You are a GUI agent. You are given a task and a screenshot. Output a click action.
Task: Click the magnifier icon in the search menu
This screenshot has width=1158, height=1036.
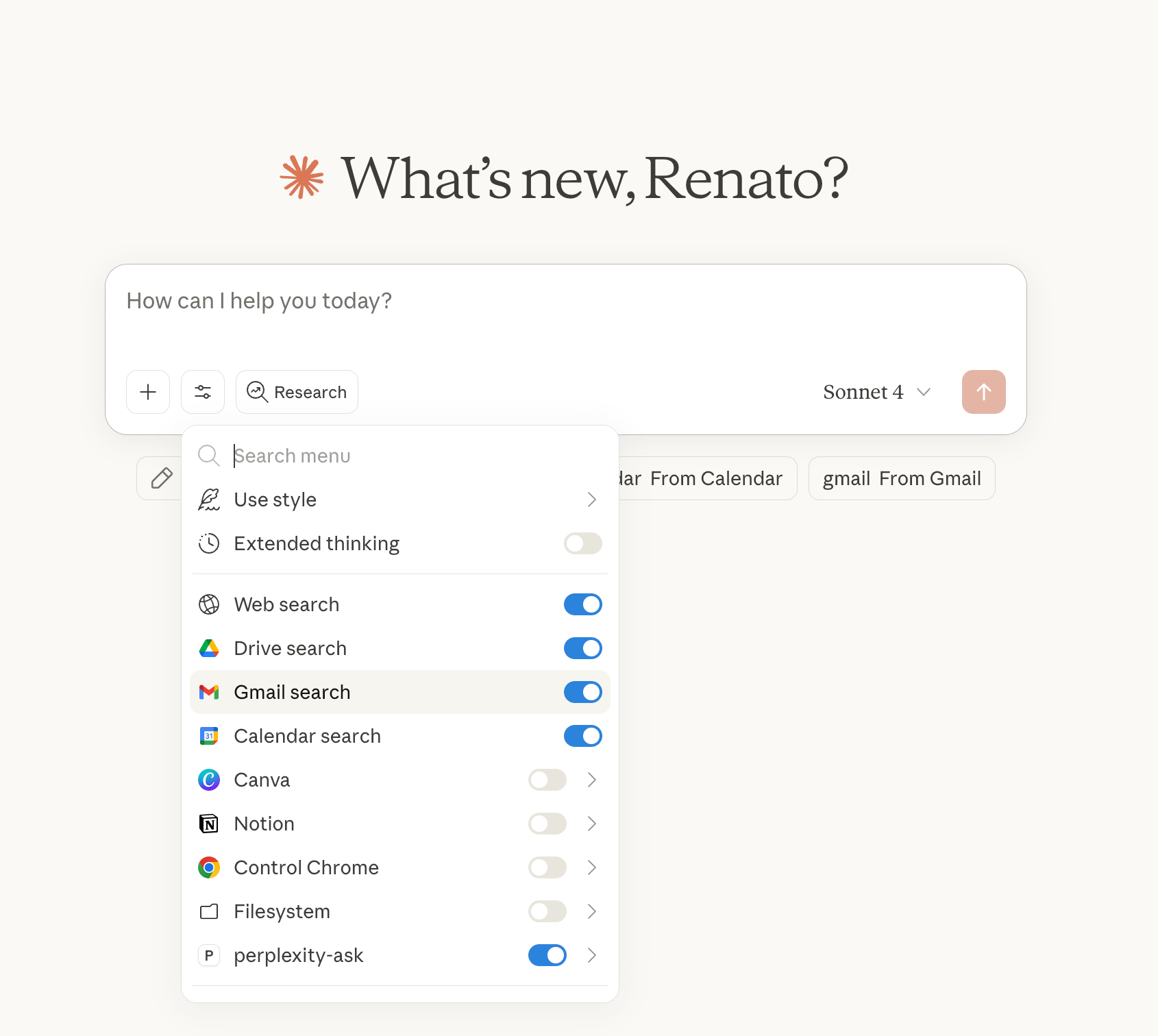209,456
